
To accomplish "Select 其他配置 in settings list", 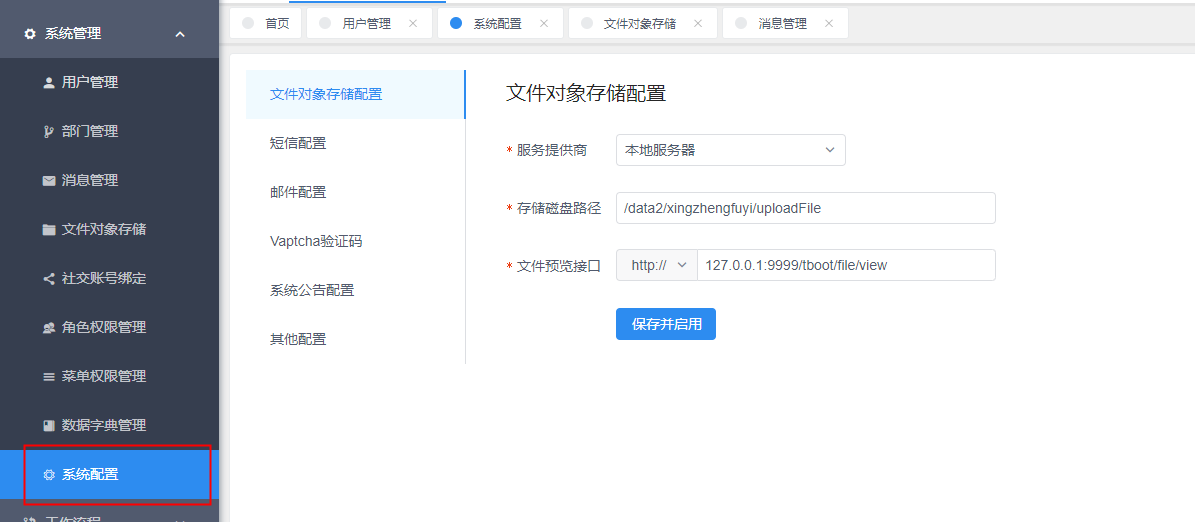I will 355,339.
